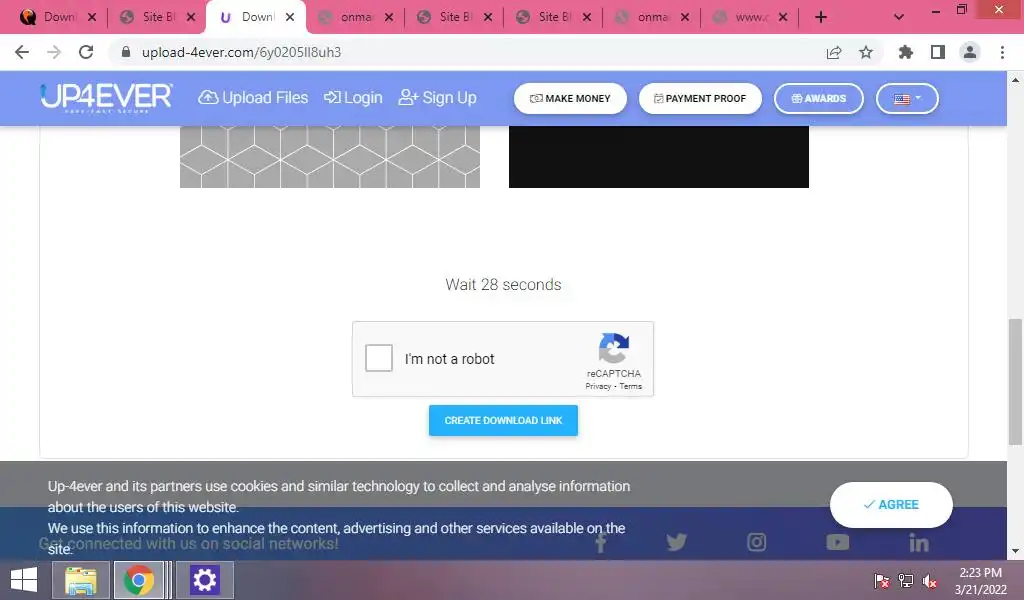1024x600 pixels.
Task: Reload the current page
Action: point(86,52)
